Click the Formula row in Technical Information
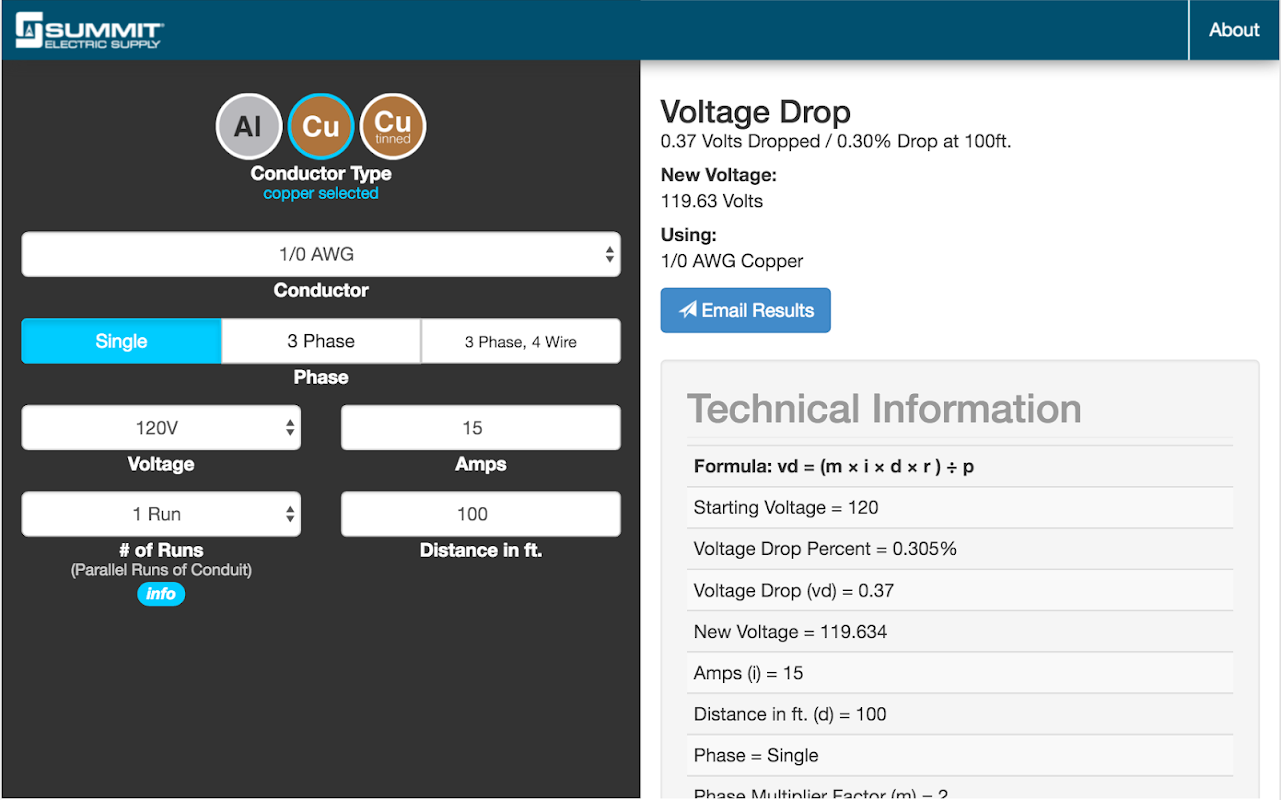The width and height of the screenshot is (1281, 800). click(834, 466)
